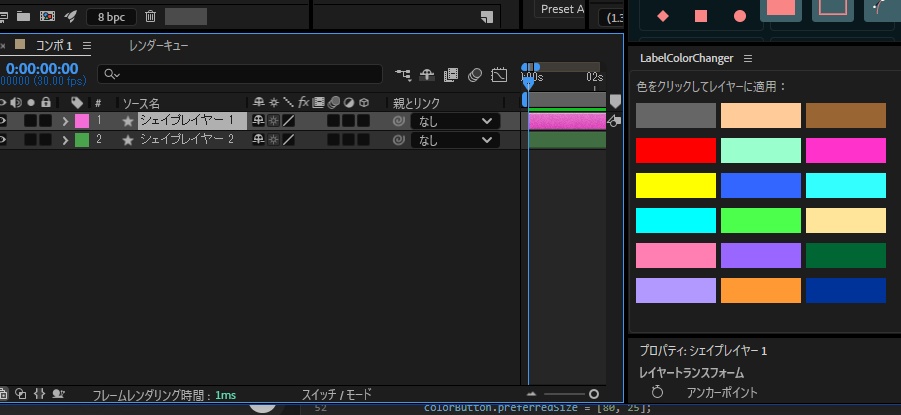
Task: Toggle shy switch on シェイプレイヤー 1
Action: coord(259,121)
